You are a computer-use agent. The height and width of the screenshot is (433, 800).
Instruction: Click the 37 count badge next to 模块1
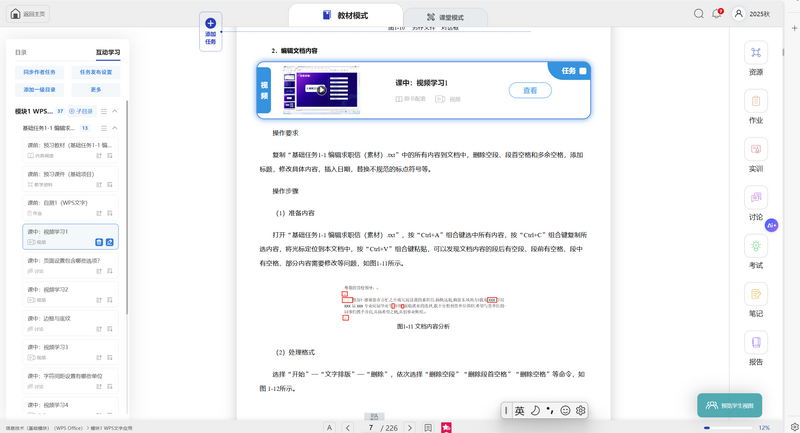pyautogui.click(x=60, y=111)
